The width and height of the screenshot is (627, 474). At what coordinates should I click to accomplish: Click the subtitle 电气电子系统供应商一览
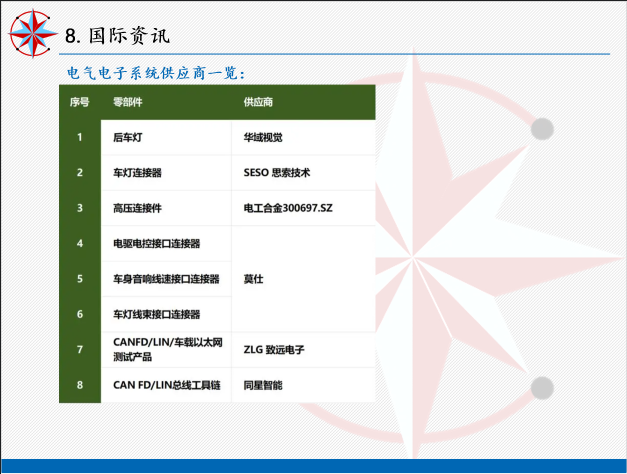click(x=155, y=73)
